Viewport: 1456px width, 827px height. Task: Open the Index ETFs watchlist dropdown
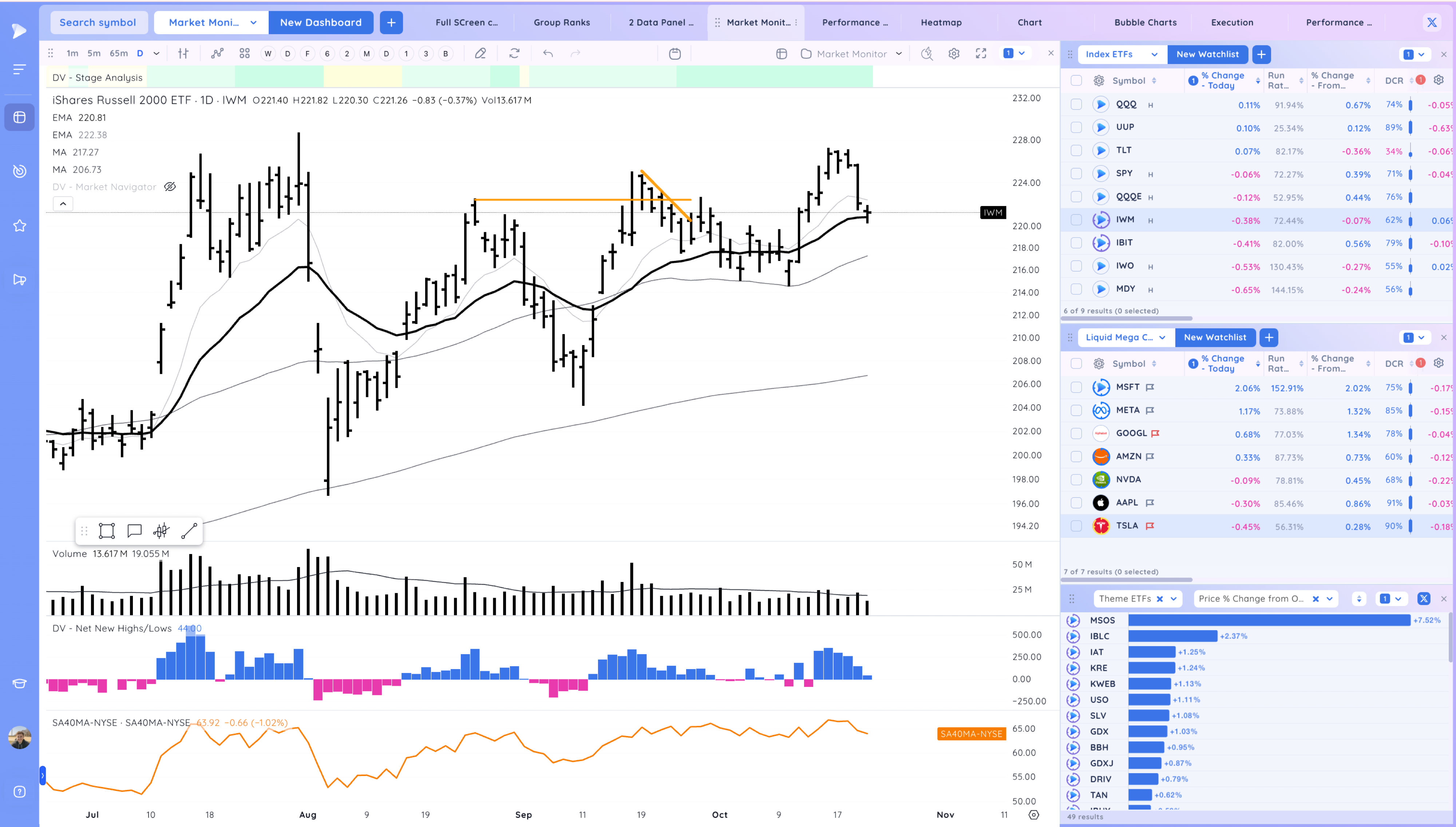pyautogui.click(x=1154, y=55)
